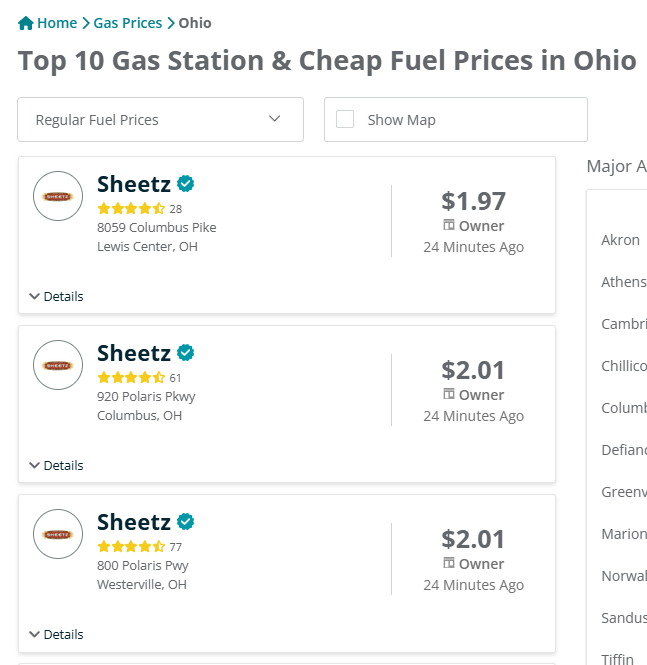647x665 pixels.
Task: Open Athens in major areas list
Action: pos(623,282)
